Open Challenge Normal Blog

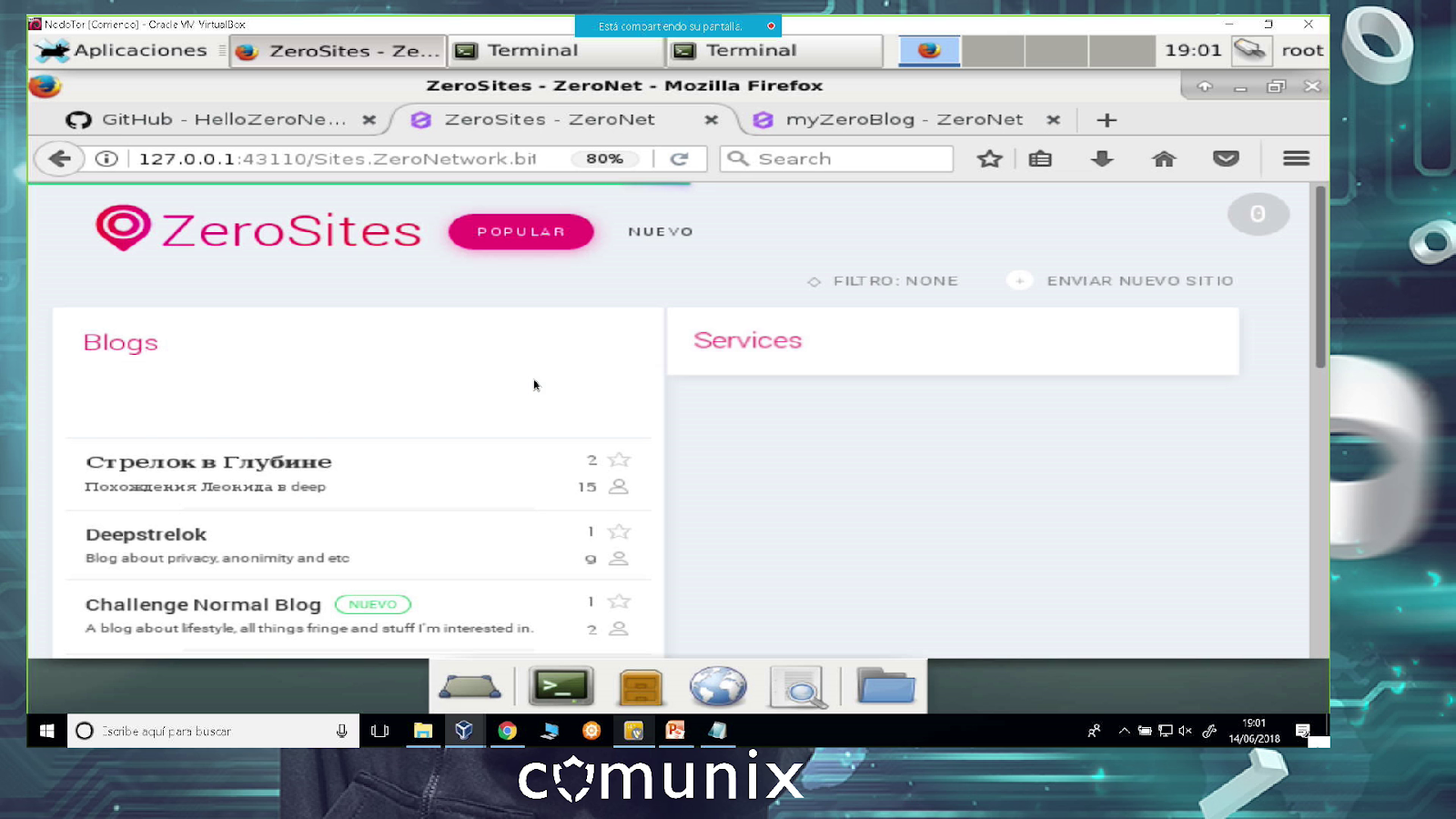[x=203, y=605]
